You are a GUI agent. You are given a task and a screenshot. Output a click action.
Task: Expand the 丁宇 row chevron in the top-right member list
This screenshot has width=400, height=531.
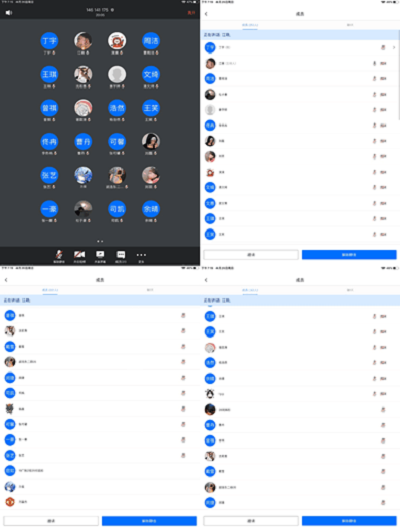tap(394, 47)
